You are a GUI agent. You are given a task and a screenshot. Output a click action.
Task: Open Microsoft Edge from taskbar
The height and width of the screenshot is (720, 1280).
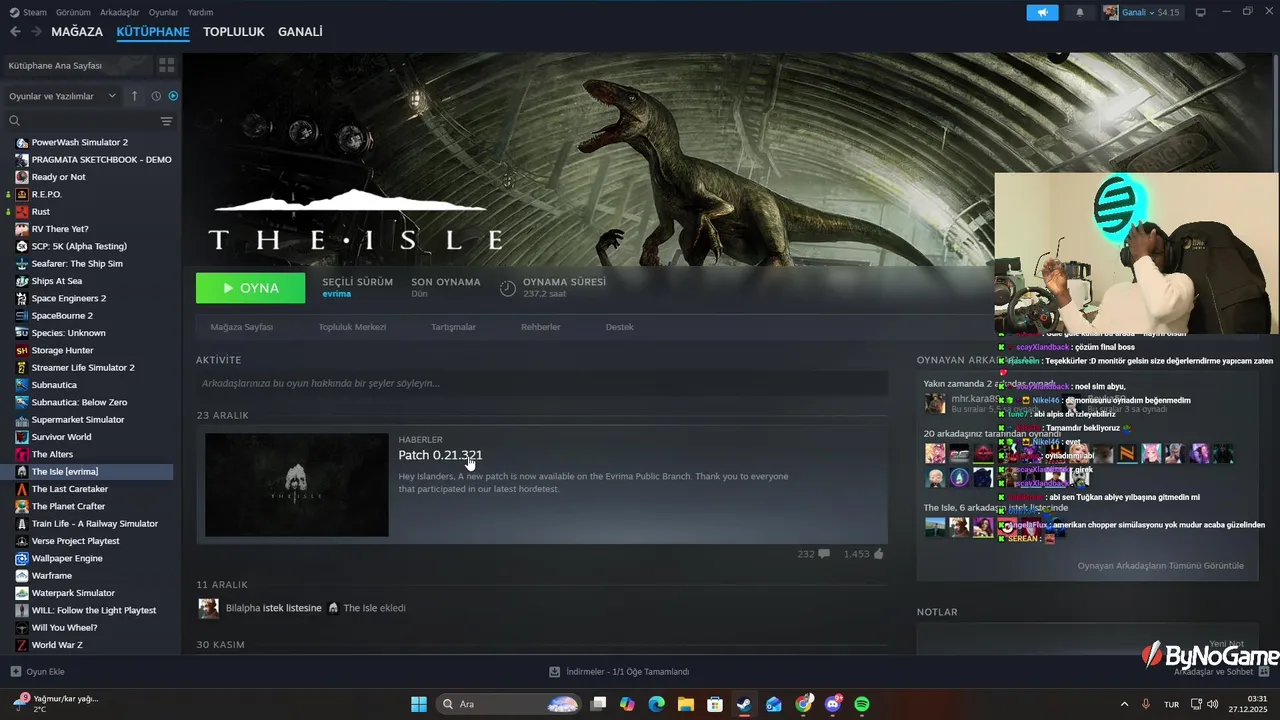coord(656,704)
